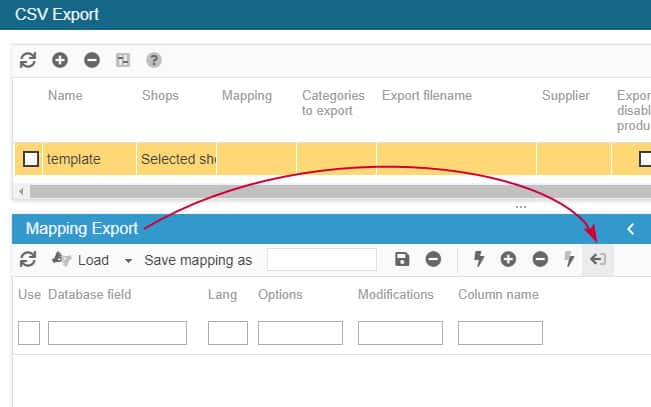Click the Export filename column header
This screenshot has height=407, width=651.
(427, 96)
